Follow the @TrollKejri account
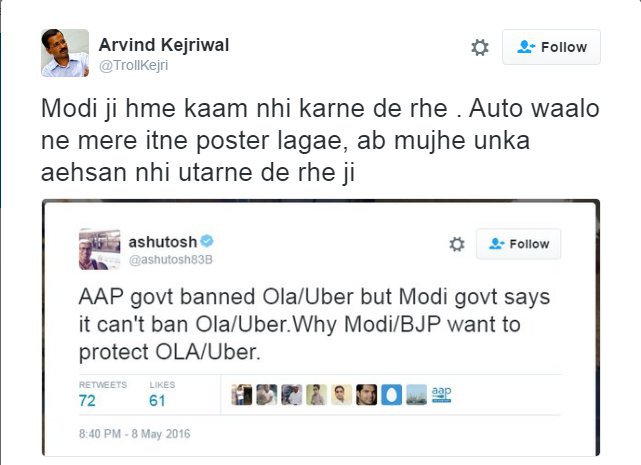The height and width of the screenshot is (465, 641). (551, 47)
